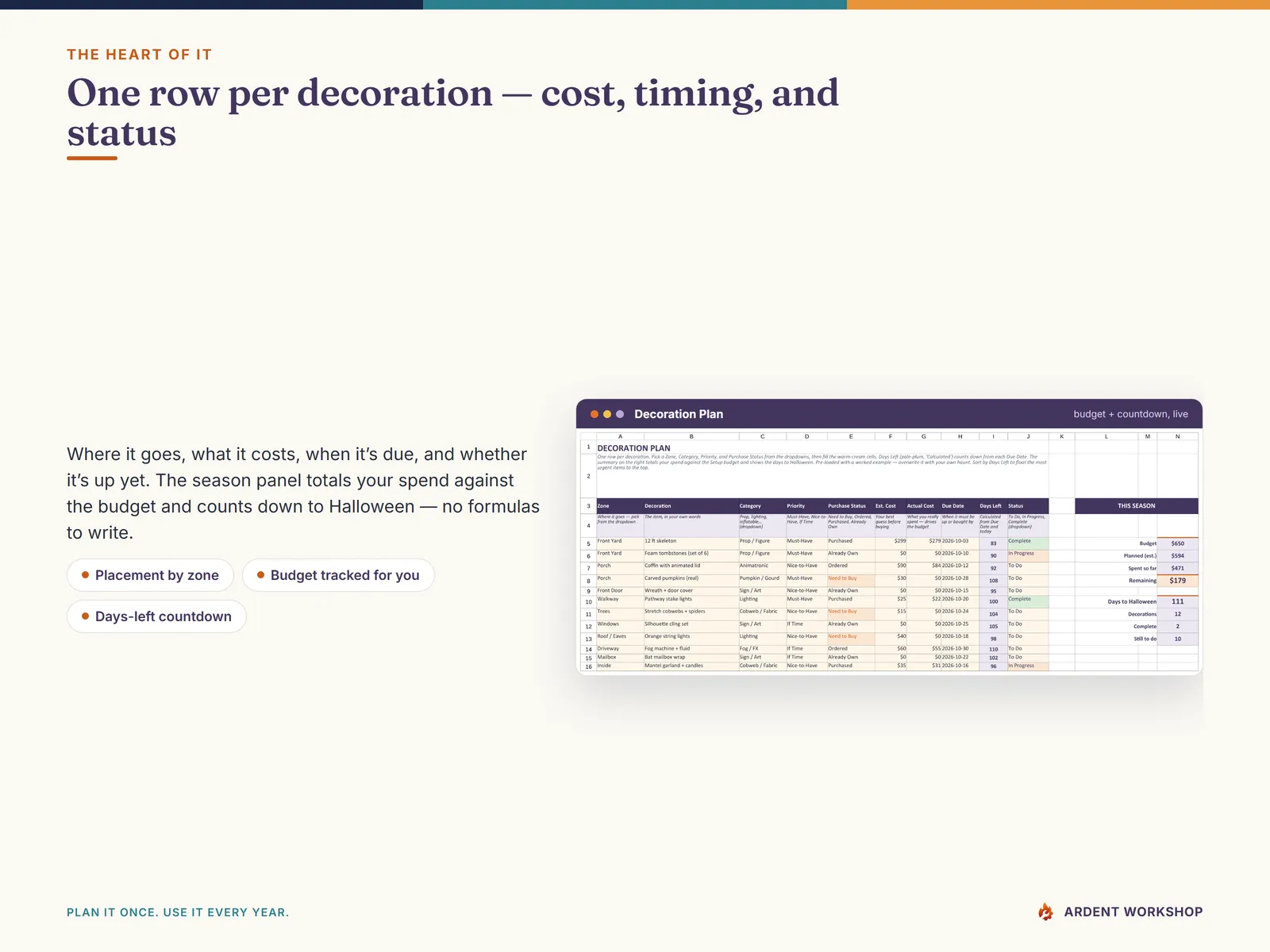Select the Budget '$650' value

[1177, 543]
